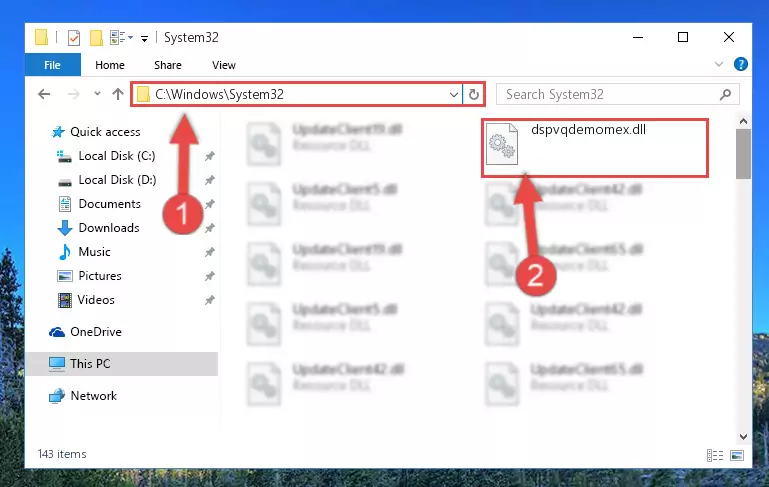Select the dspvqdemomex.dll file icon
The width and height of the screenshot is (769, 487).
click(502, 144)
